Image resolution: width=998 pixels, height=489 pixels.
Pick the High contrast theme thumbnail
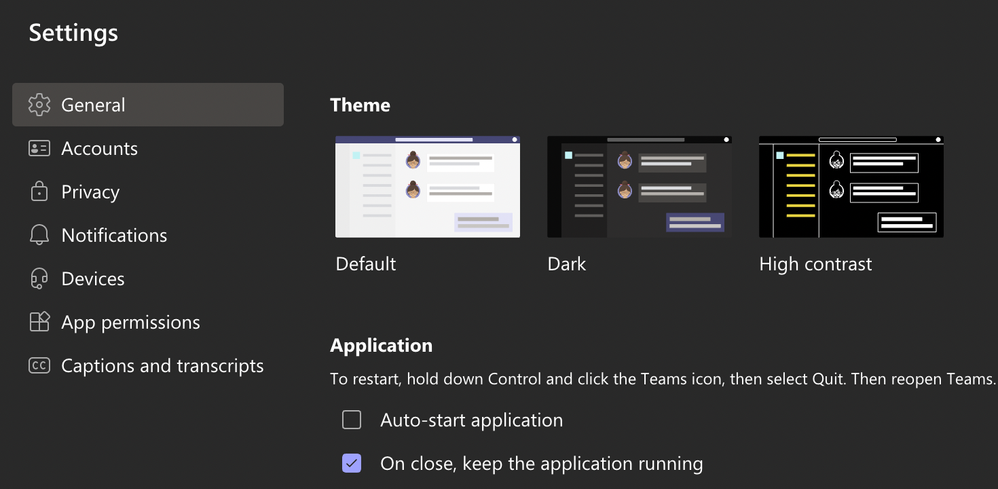click(852, 187)
